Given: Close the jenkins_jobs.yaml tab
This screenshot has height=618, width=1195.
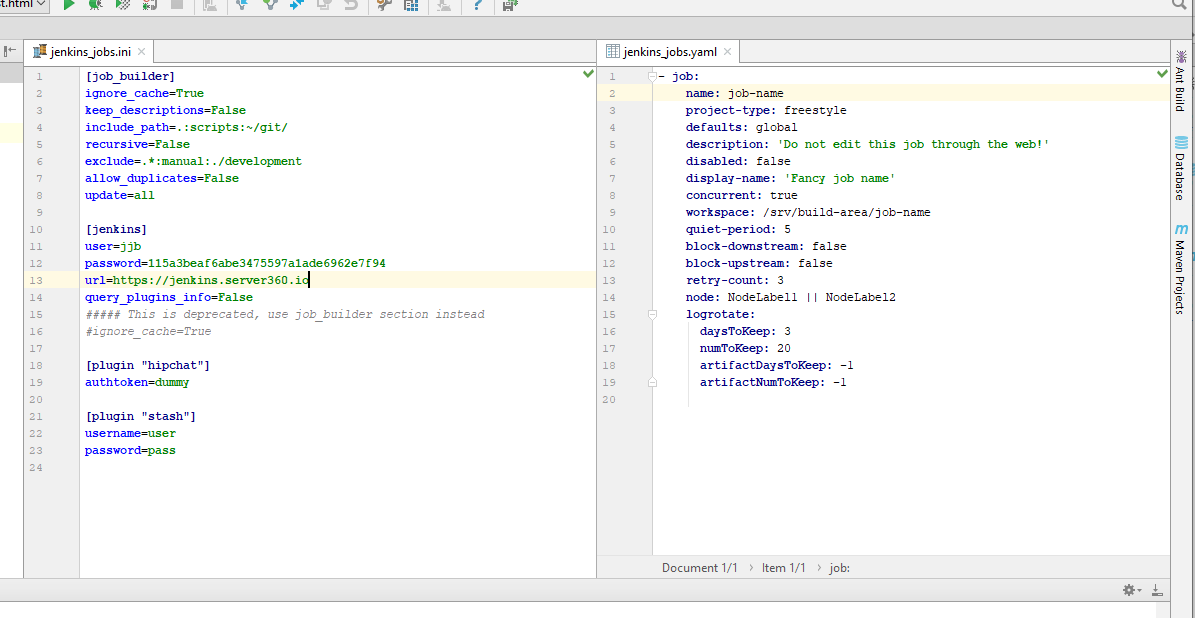Looking at the screenshot, I should pyautogui.click(x=727, y=52).
